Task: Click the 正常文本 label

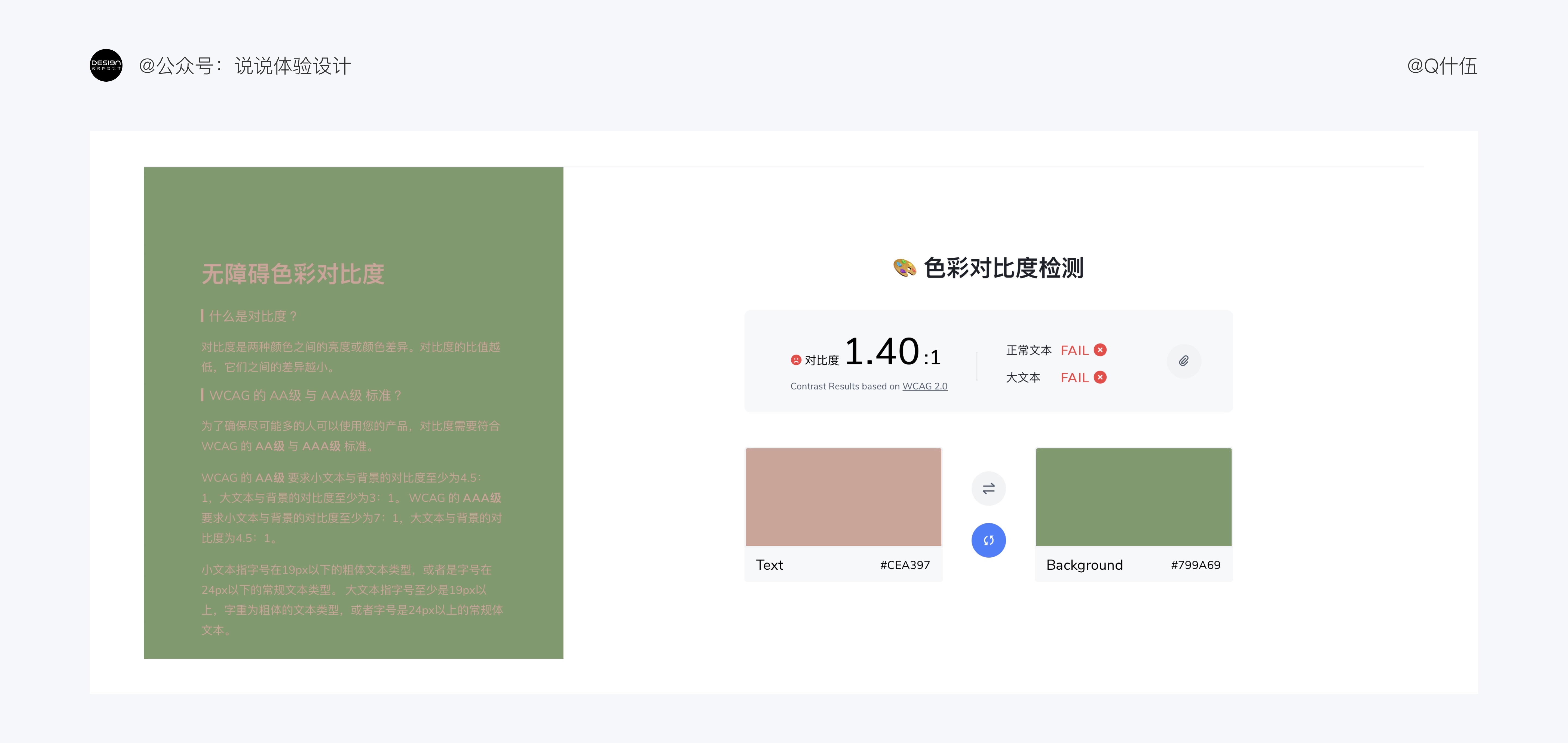Action: click(x=1029, y=351)
